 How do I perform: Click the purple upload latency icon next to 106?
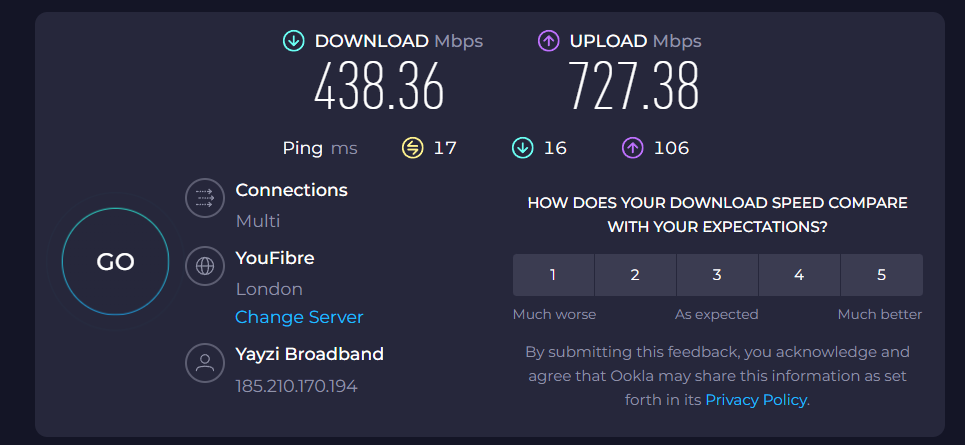click(x=633, y=148)
